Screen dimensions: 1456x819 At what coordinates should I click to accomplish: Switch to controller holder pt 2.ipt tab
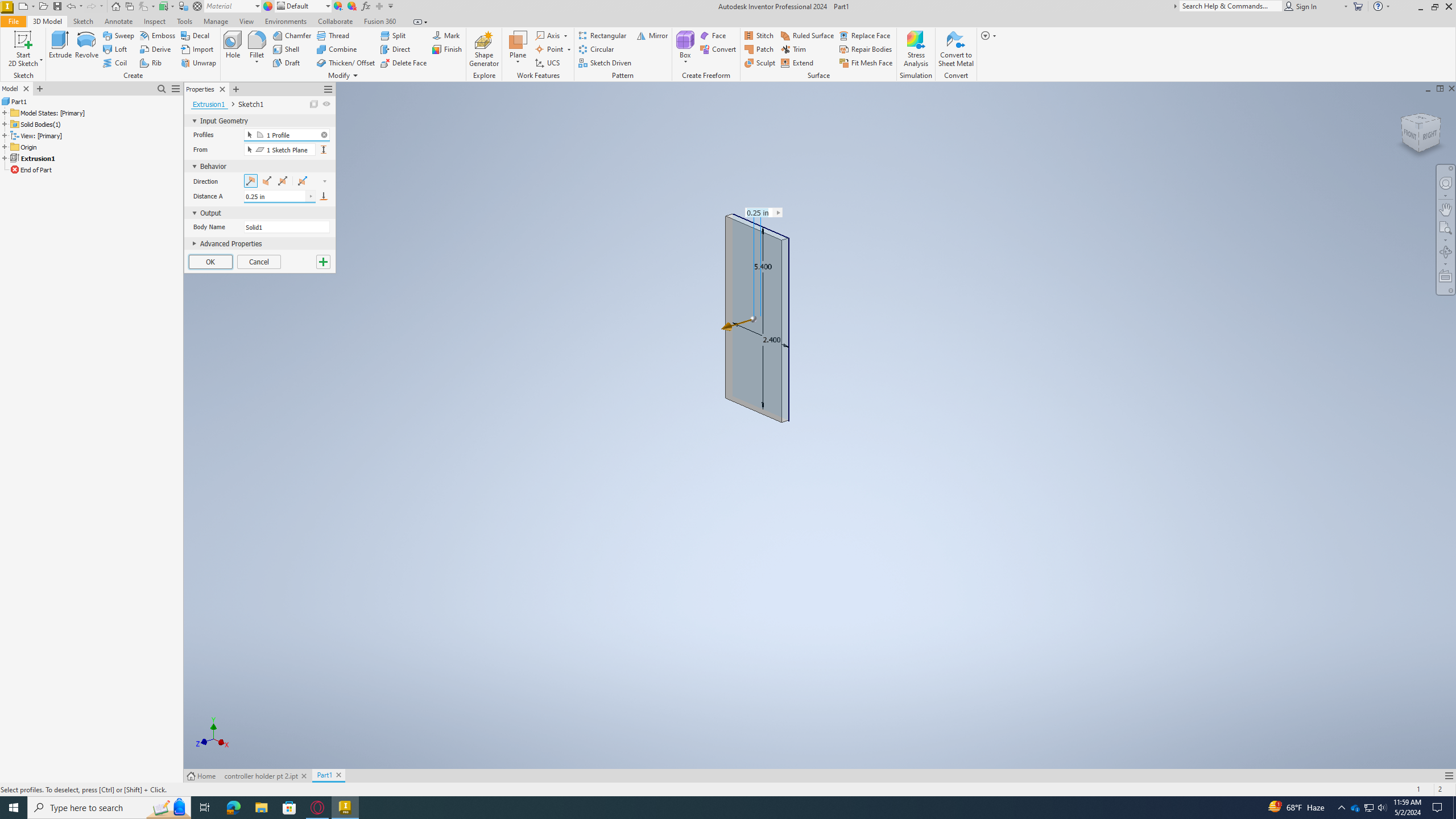click(260, 776)
